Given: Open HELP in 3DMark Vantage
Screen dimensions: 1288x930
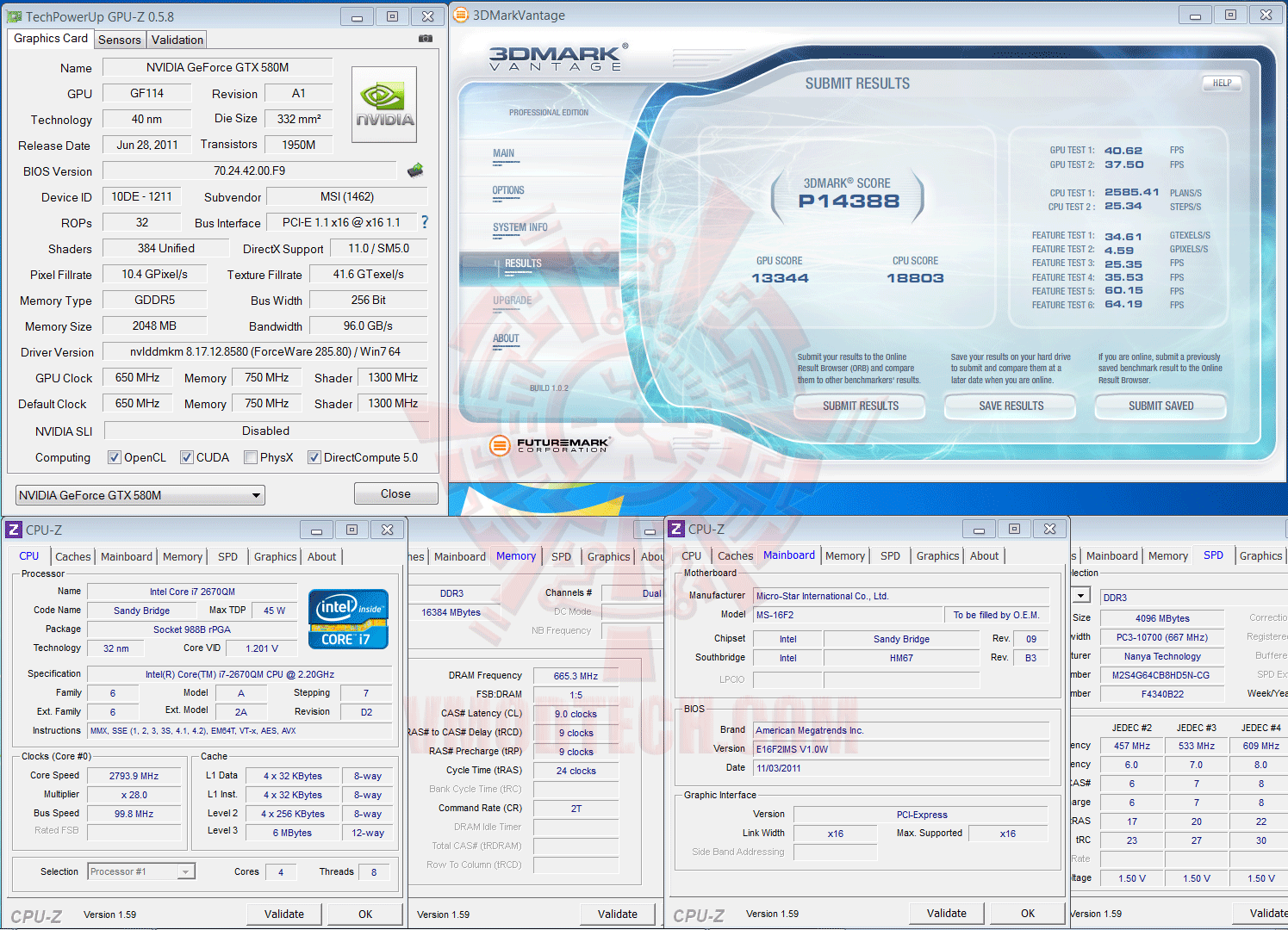Looking at the screenshot, I should pyautogui.click(x=1223, y=84).
